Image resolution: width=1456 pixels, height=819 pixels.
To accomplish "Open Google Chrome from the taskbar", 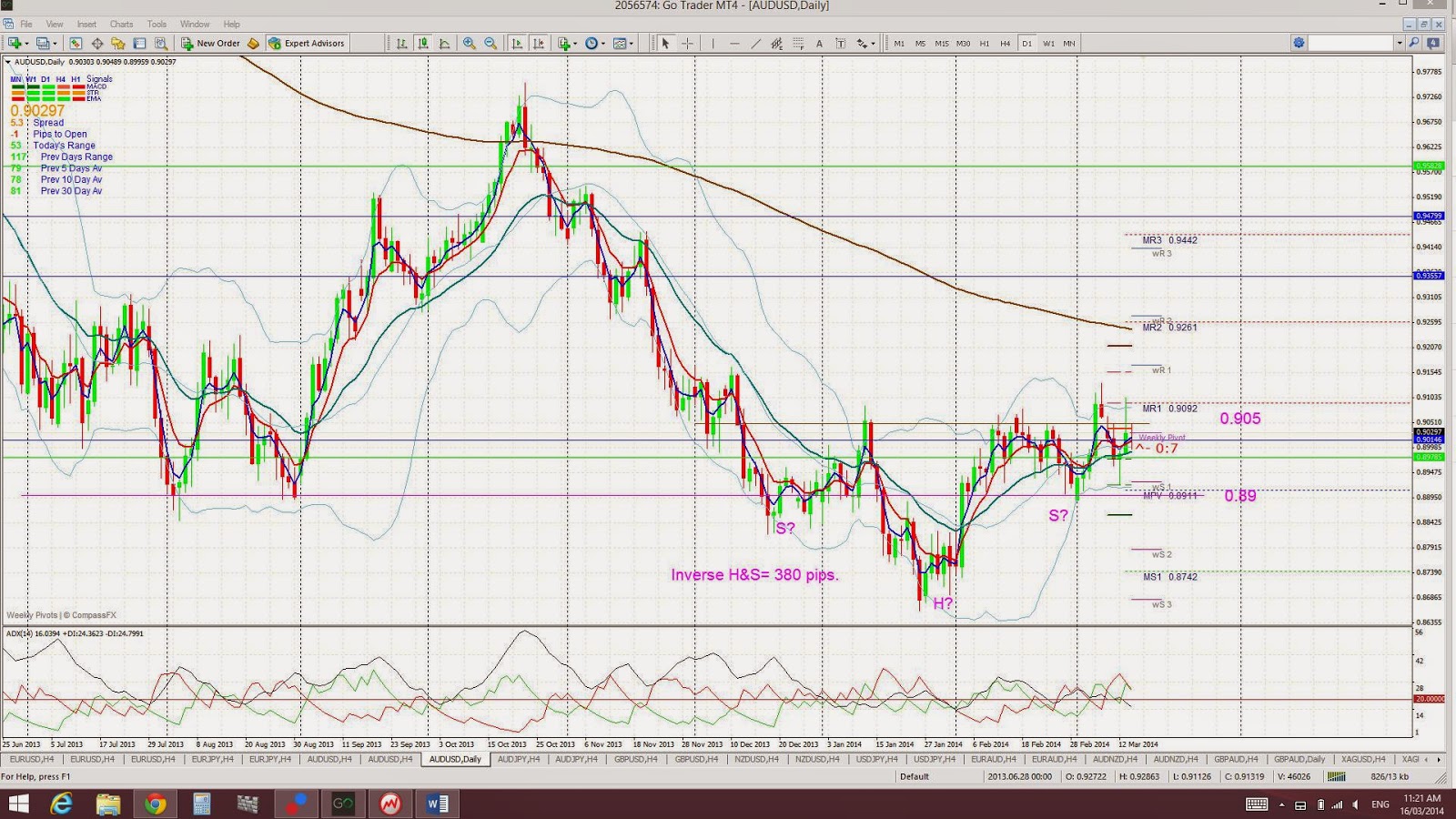I will pos(157,804).
